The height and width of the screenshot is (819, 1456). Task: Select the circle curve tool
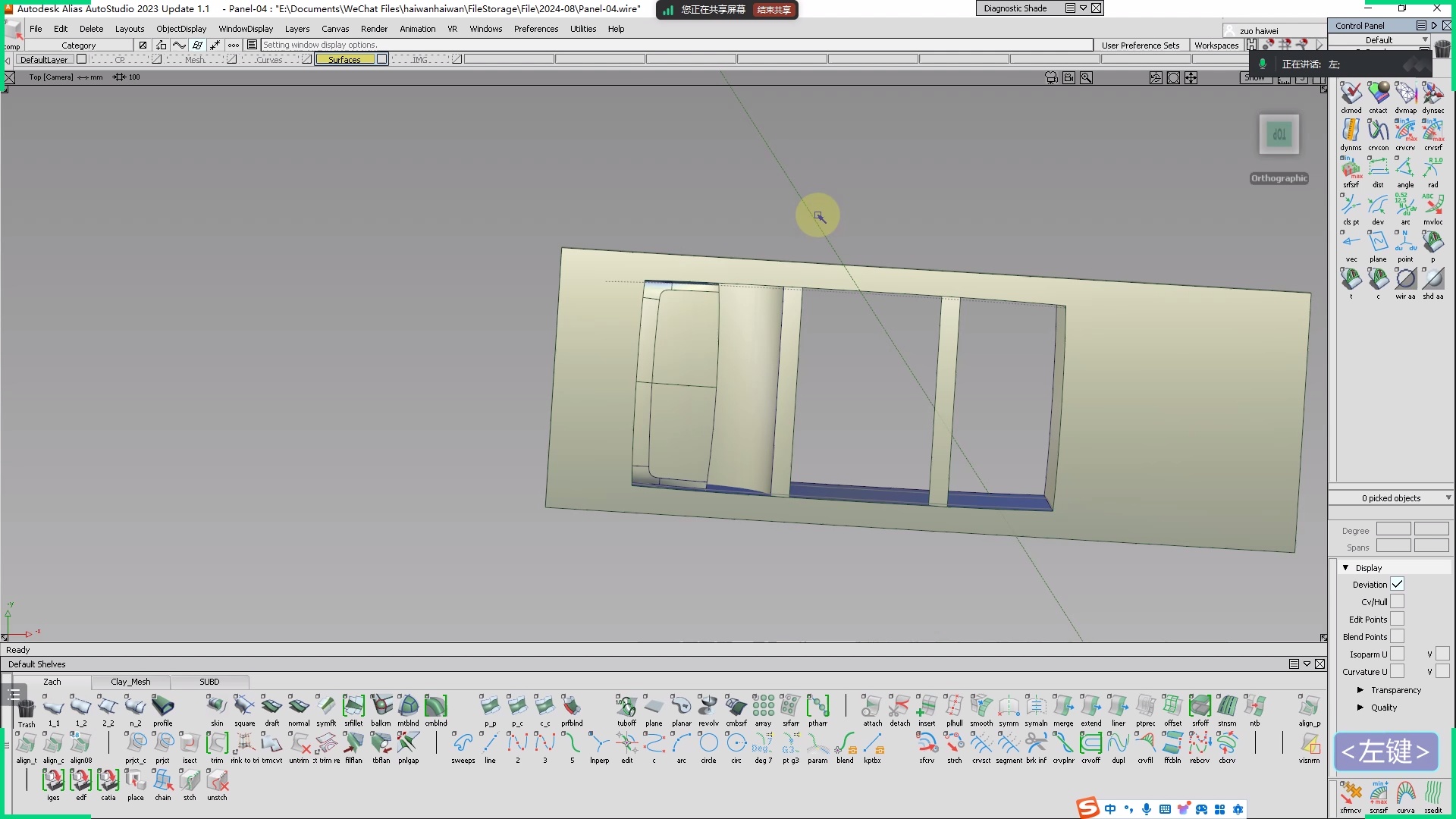pos(708,744)
